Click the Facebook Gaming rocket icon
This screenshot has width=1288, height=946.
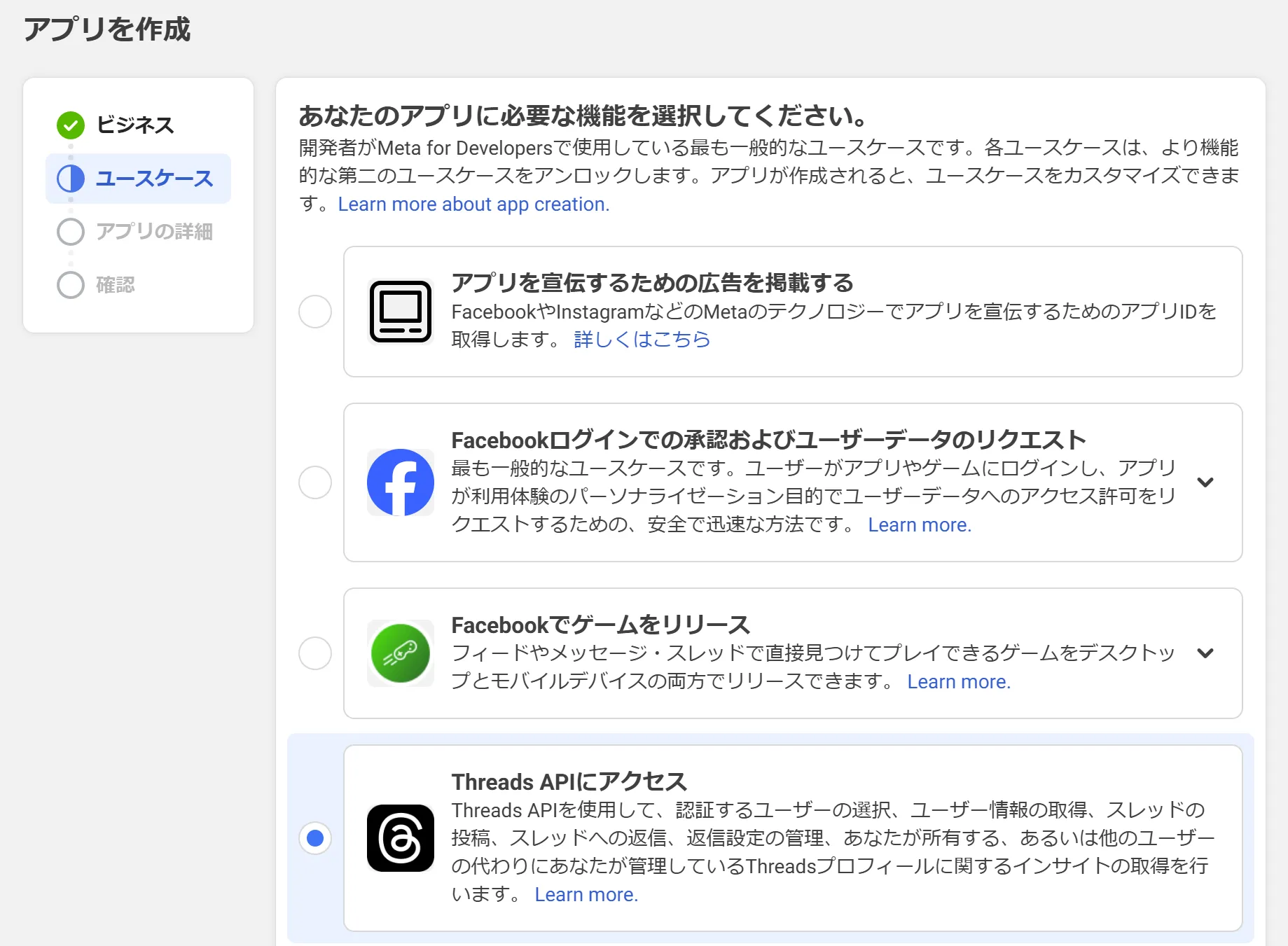pyautogui.click(x=400, y=653)
